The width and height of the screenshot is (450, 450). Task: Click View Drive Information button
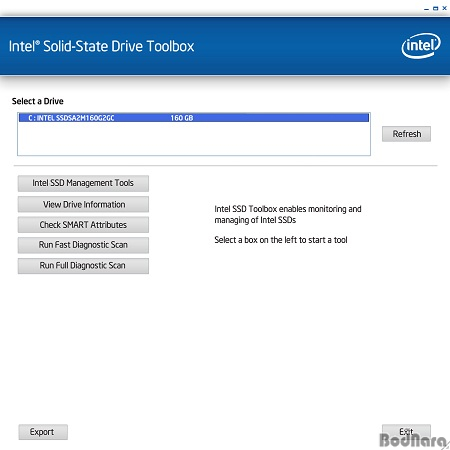pyautogui.click(x=83, y=204)
